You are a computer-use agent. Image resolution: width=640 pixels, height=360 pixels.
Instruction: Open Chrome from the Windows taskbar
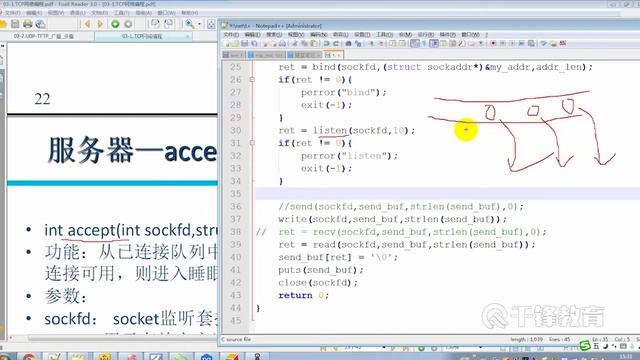[x=29, y=357]
